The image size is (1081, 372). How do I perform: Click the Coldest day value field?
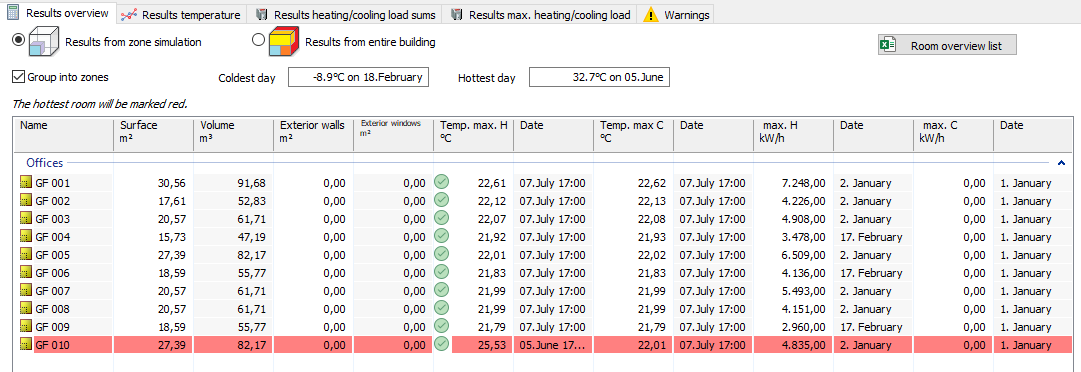[x=358, y=77]
